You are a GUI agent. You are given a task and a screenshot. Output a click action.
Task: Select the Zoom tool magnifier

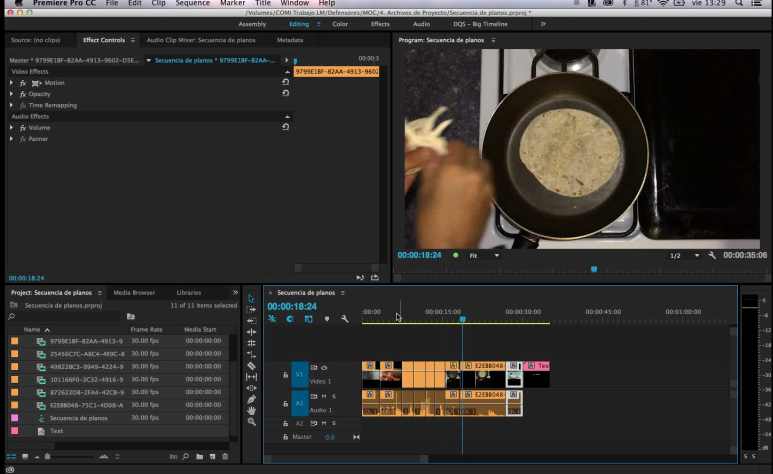251,422
